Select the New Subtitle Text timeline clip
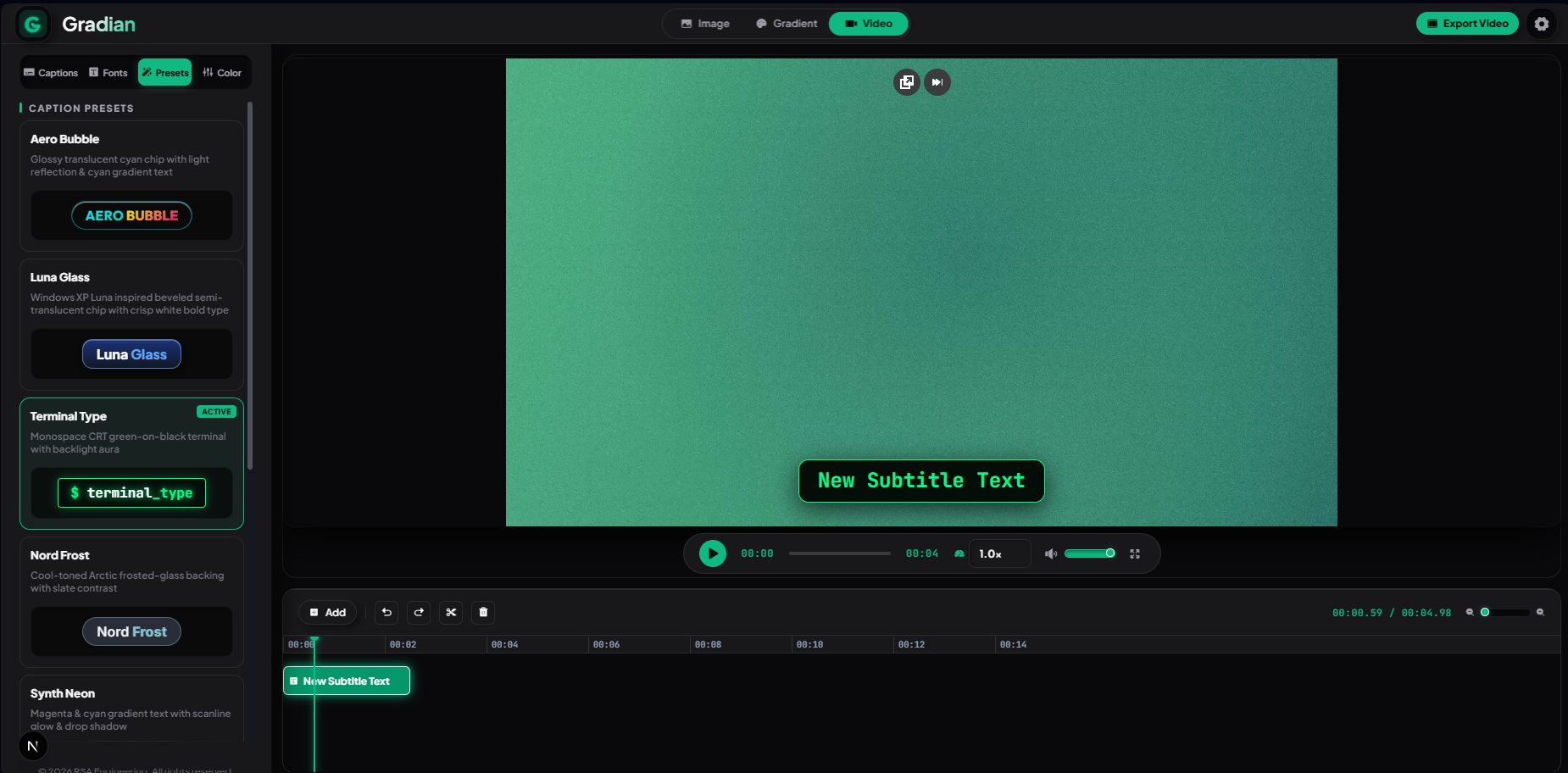Image resolution: width=1568 pixels, height=773 pixels. 347,681
